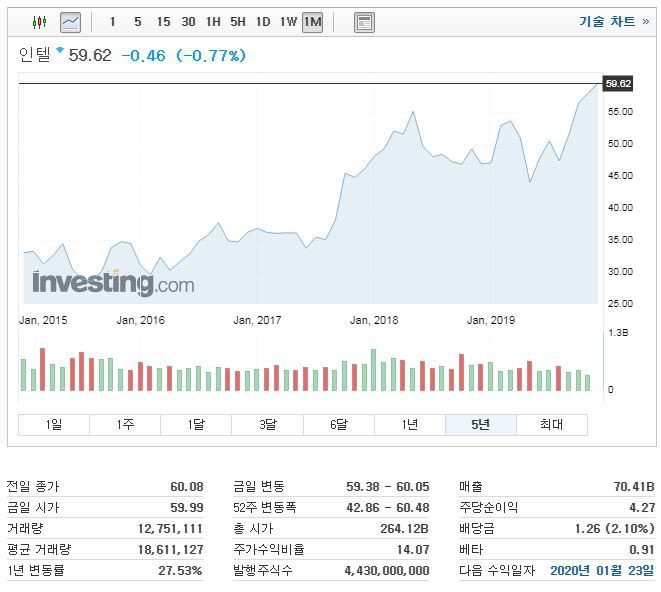Click the 주당순이익 value 4.27

point(642,508)
